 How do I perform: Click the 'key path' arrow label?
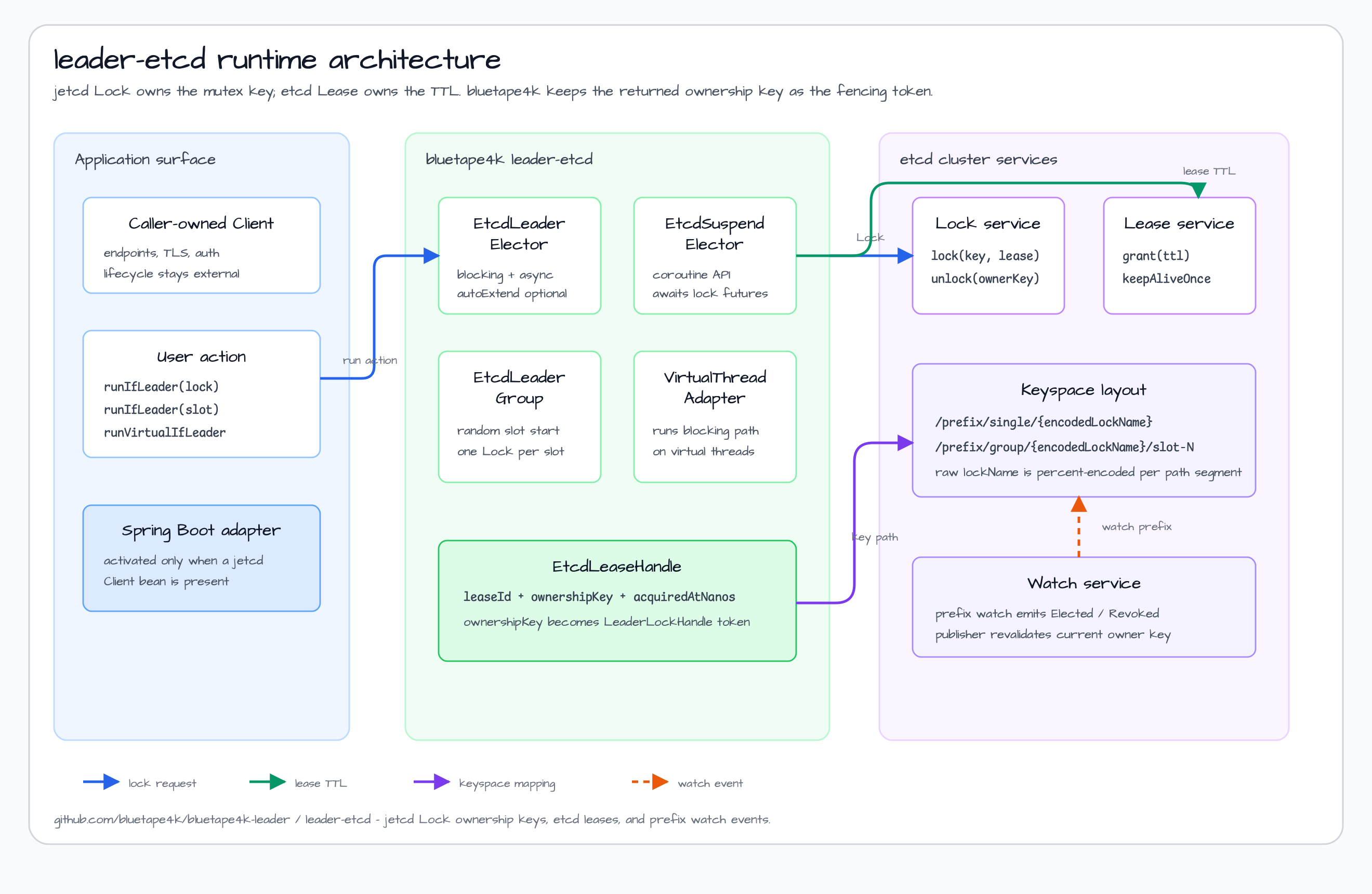coord(875,537)
